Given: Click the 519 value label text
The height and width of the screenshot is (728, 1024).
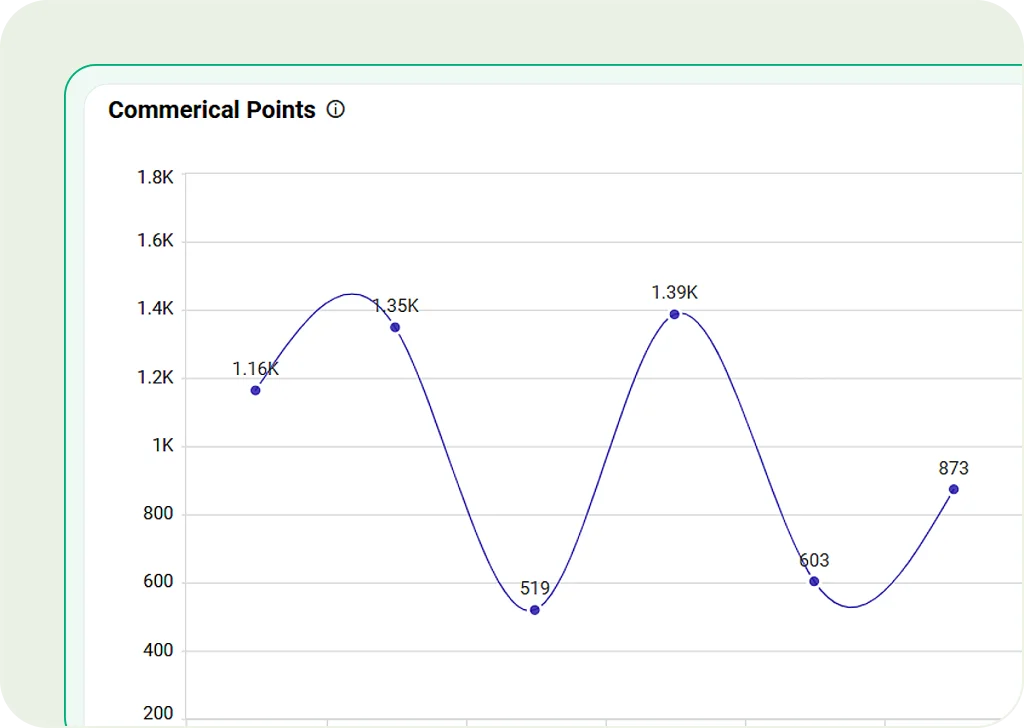Looking at the screenshot, I should coord(535,588).
